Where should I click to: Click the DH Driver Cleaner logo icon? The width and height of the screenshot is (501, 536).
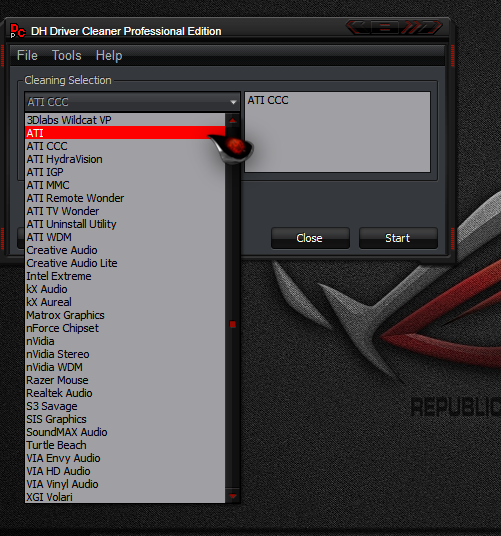[17, 31]
